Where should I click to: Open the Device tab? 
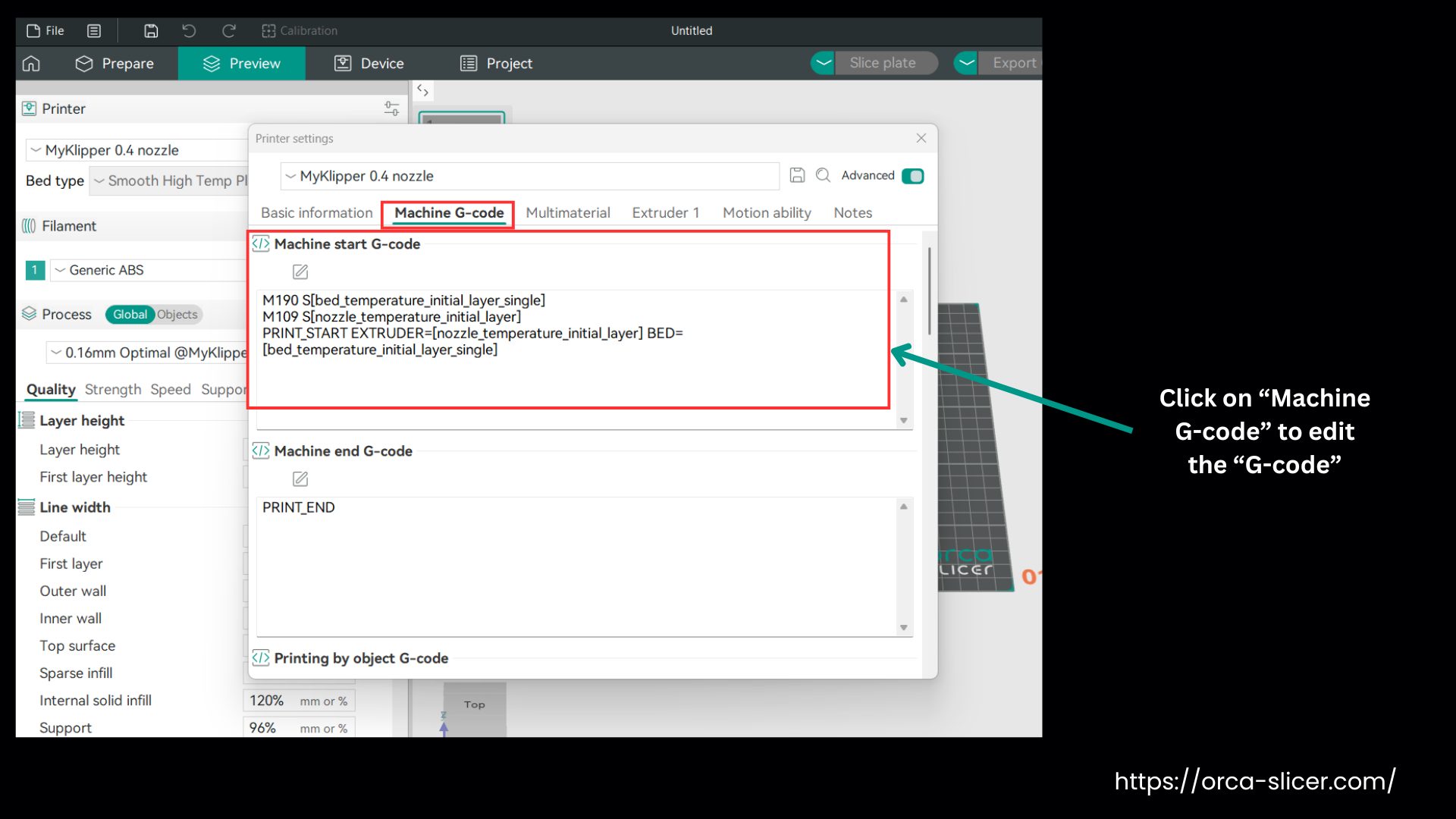click(369, 64)
